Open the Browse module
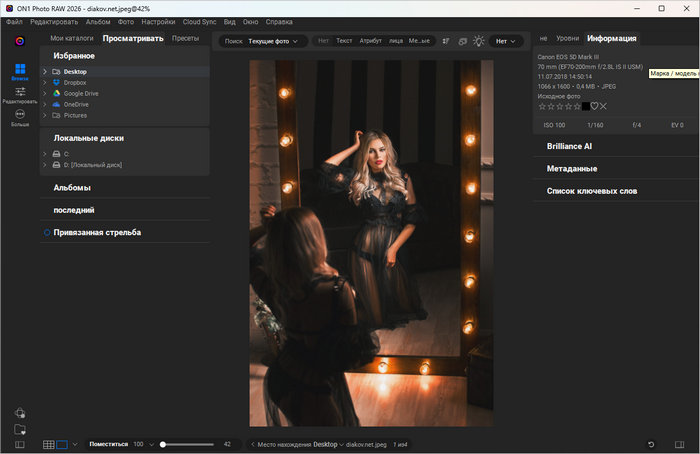Screen dimensions: 700x454 (20, 70)
